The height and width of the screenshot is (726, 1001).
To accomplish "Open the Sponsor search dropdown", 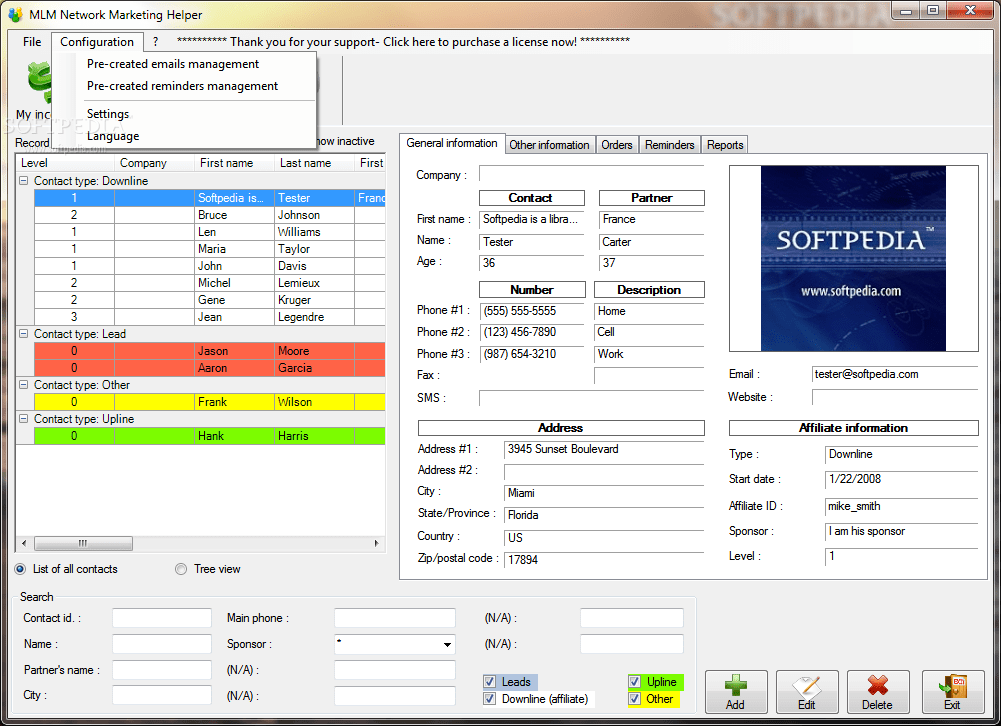I will [x=449, y=644].
